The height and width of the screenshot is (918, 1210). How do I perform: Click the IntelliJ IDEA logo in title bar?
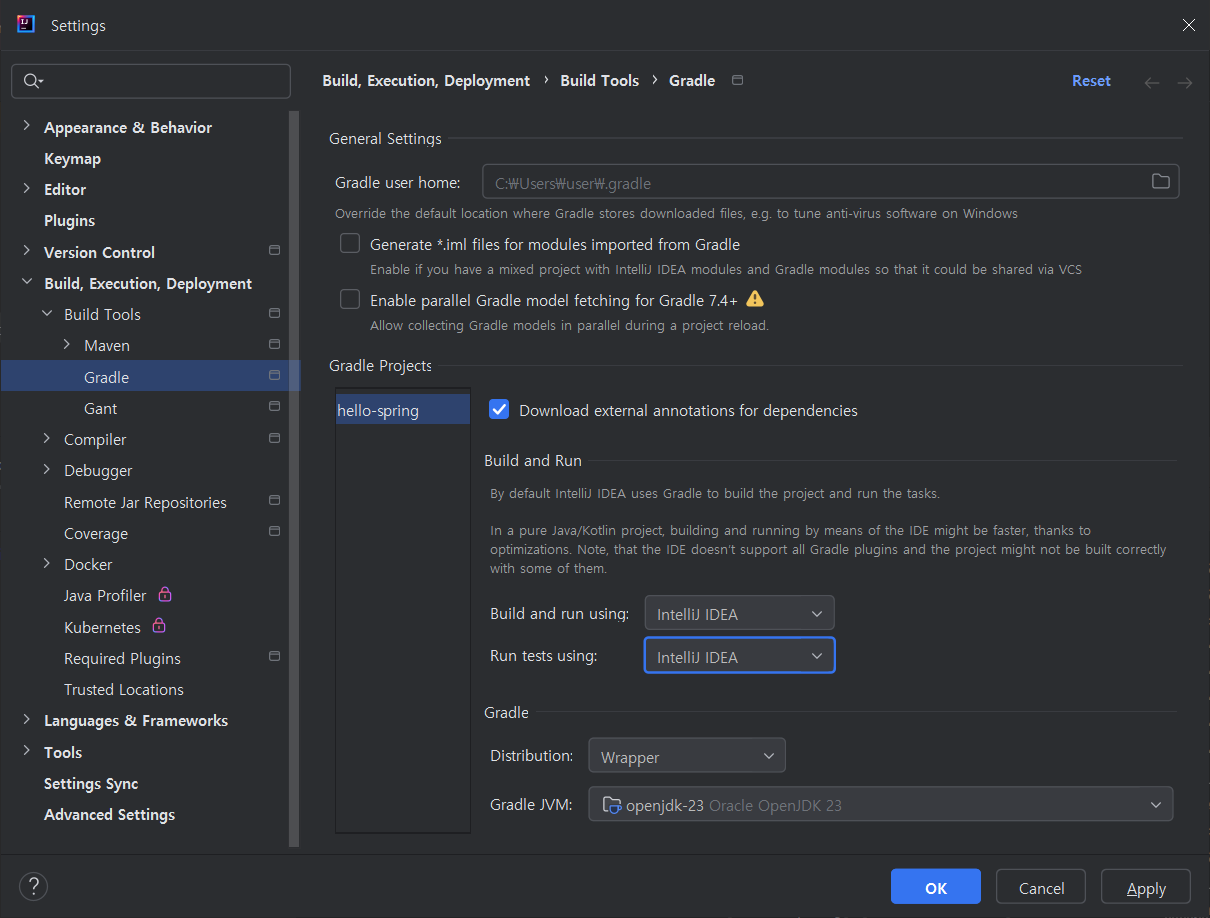pyautogui.click(x=26, y=25)
